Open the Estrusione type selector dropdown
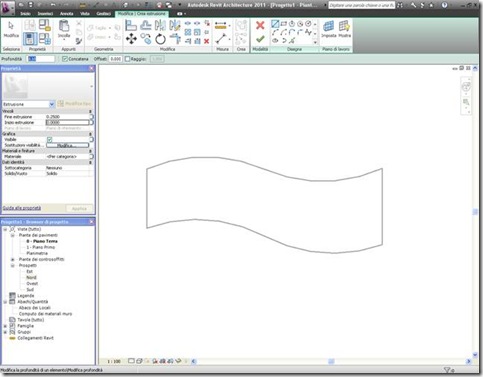Image resolution: width=483 pixels, height=377 pixels. 52,104
